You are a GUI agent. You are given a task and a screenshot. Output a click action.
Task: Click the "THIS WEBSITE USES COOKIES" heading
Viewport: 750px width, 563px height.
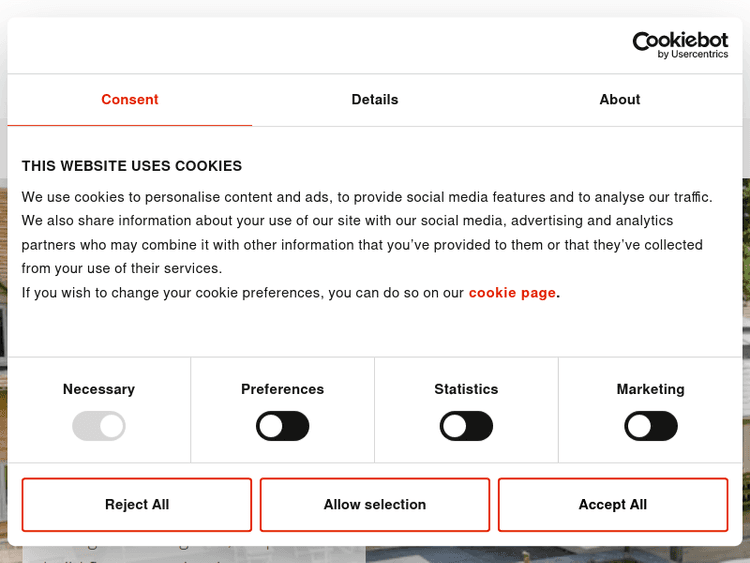click(x=132, y=166)
